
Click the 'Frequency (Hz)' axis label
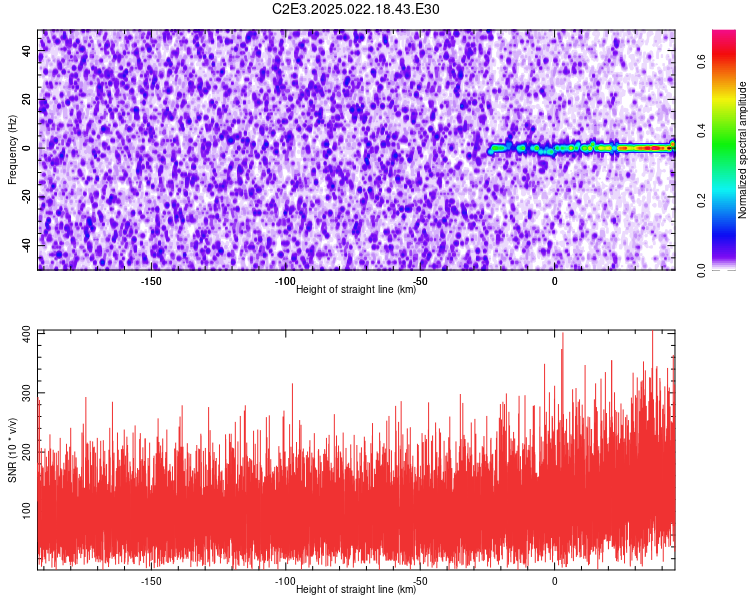[12, 150]
